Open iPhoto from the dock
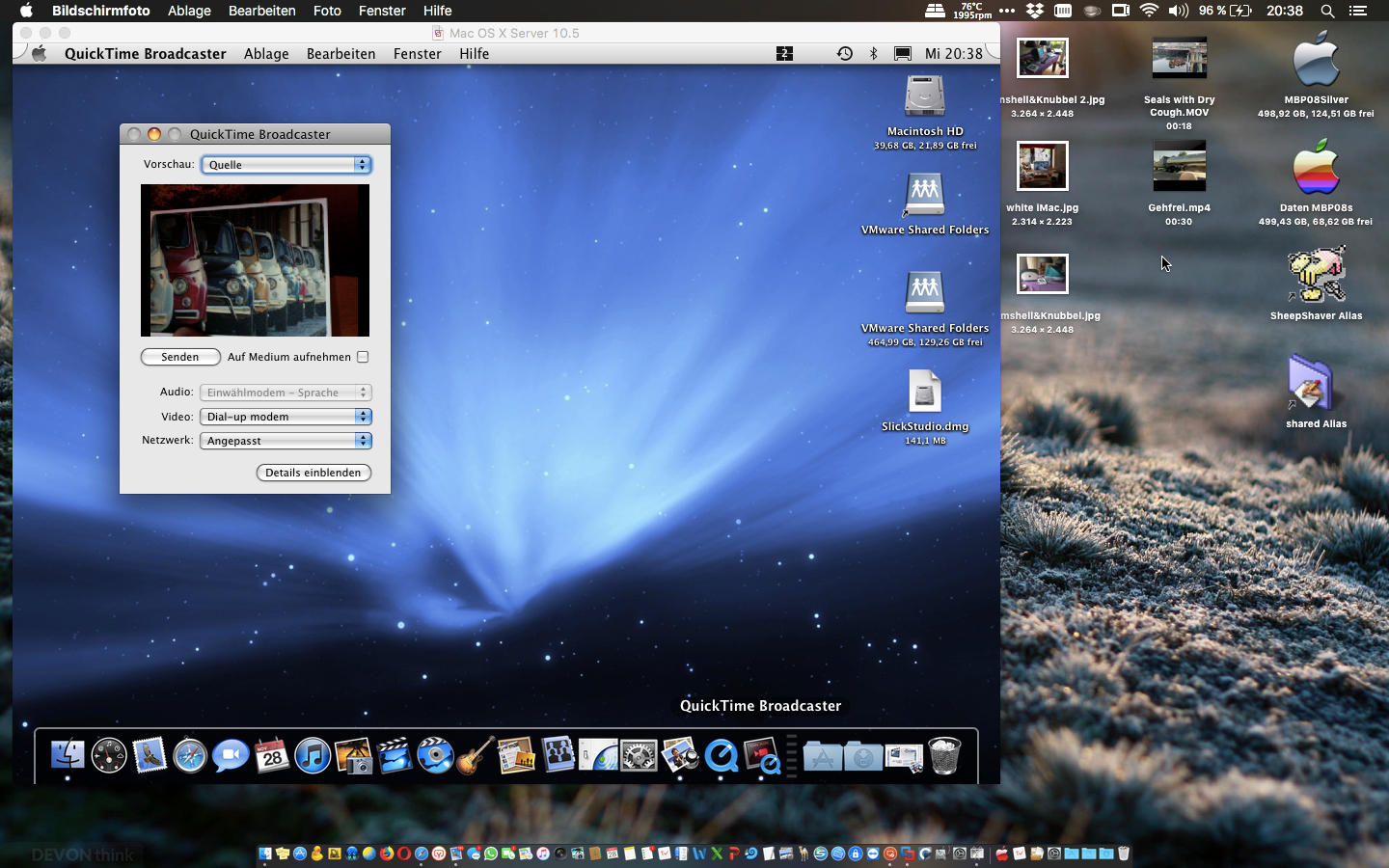1389x868 pixels. (x=354, y=755)
